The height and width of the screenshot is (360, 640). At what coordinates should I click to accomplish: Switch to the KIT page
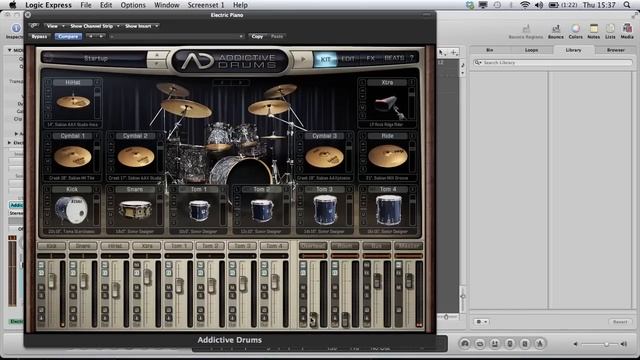point(325,59)
